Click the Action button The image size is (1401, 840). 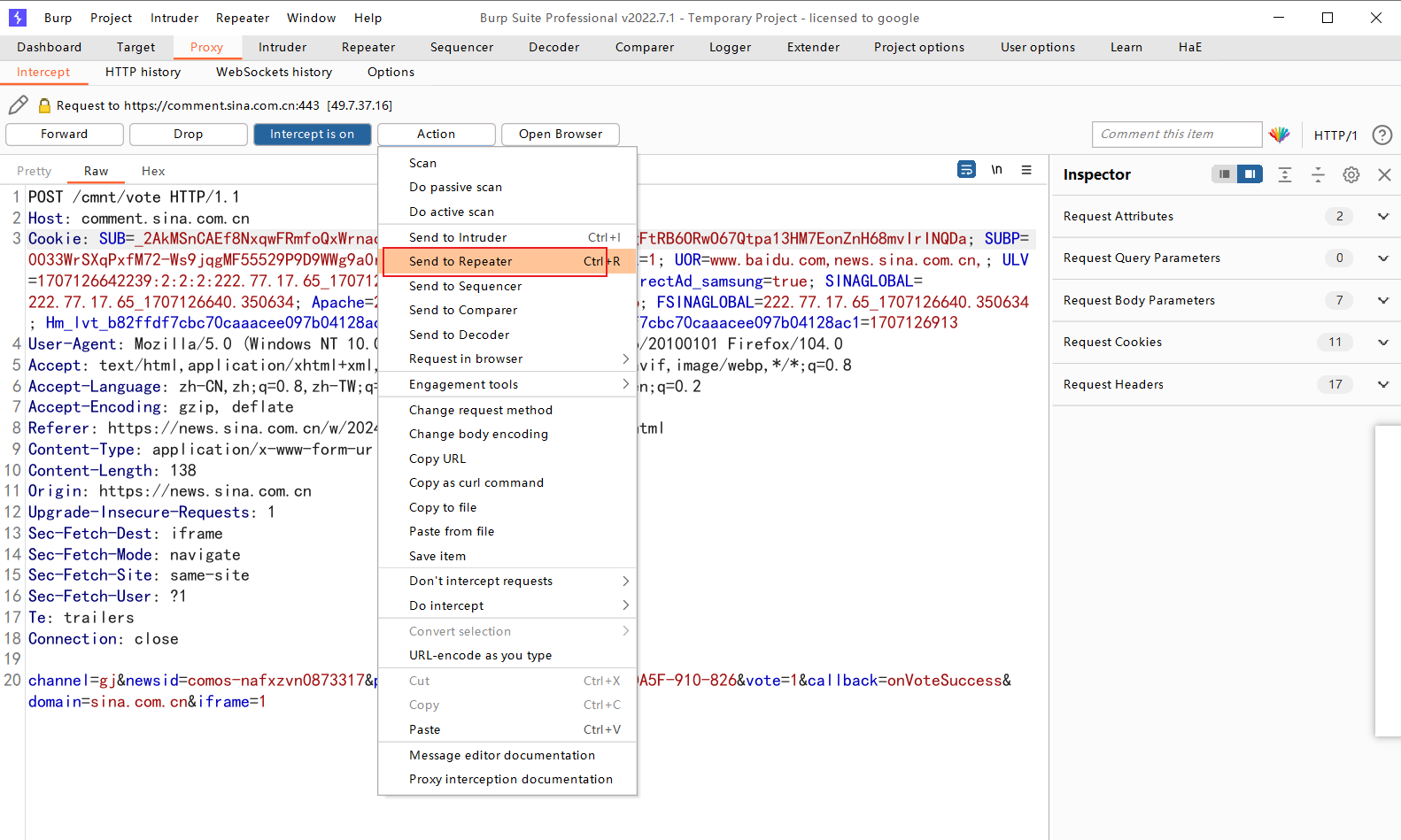tap(437, 135)
